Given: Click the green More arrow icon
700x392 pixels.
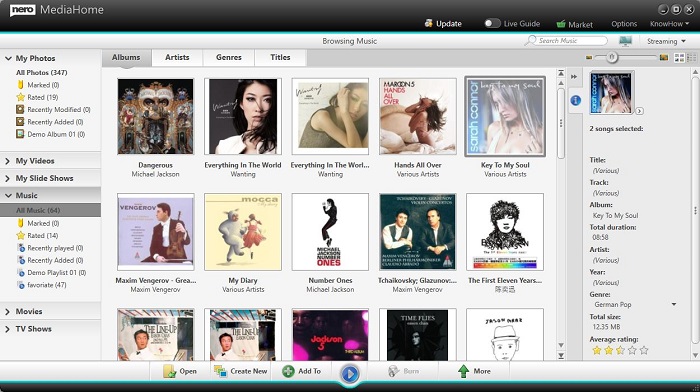Looking at the screenshot, I should [463, 371].
